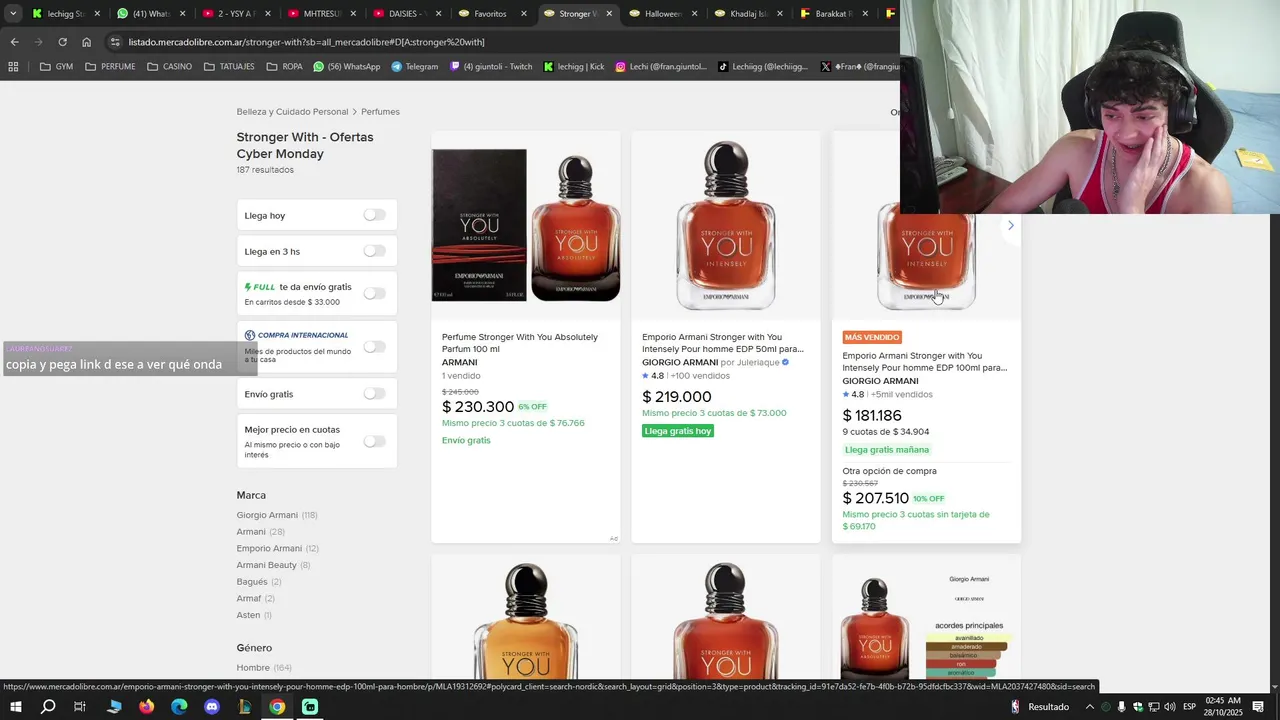Open the CASINO bookmarks folder
The width and height of the screenshot is (1280, 720).
pyautogui.click(x=169, y=67)
